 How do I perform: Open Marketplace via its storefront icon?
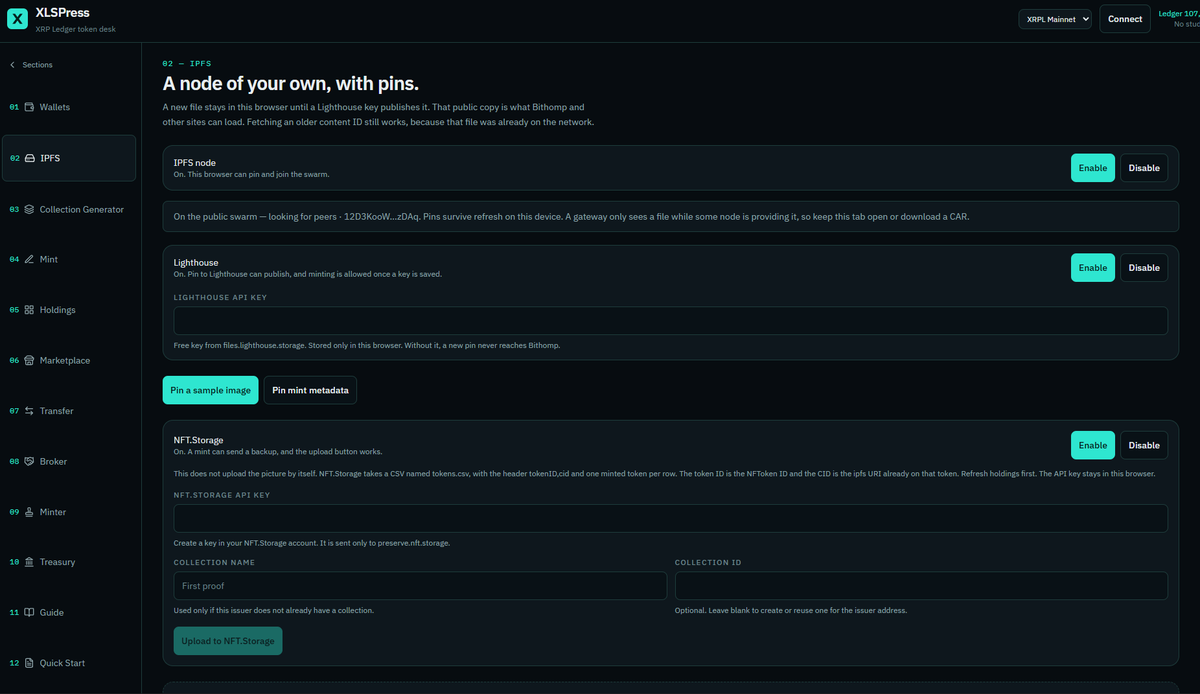30,360
